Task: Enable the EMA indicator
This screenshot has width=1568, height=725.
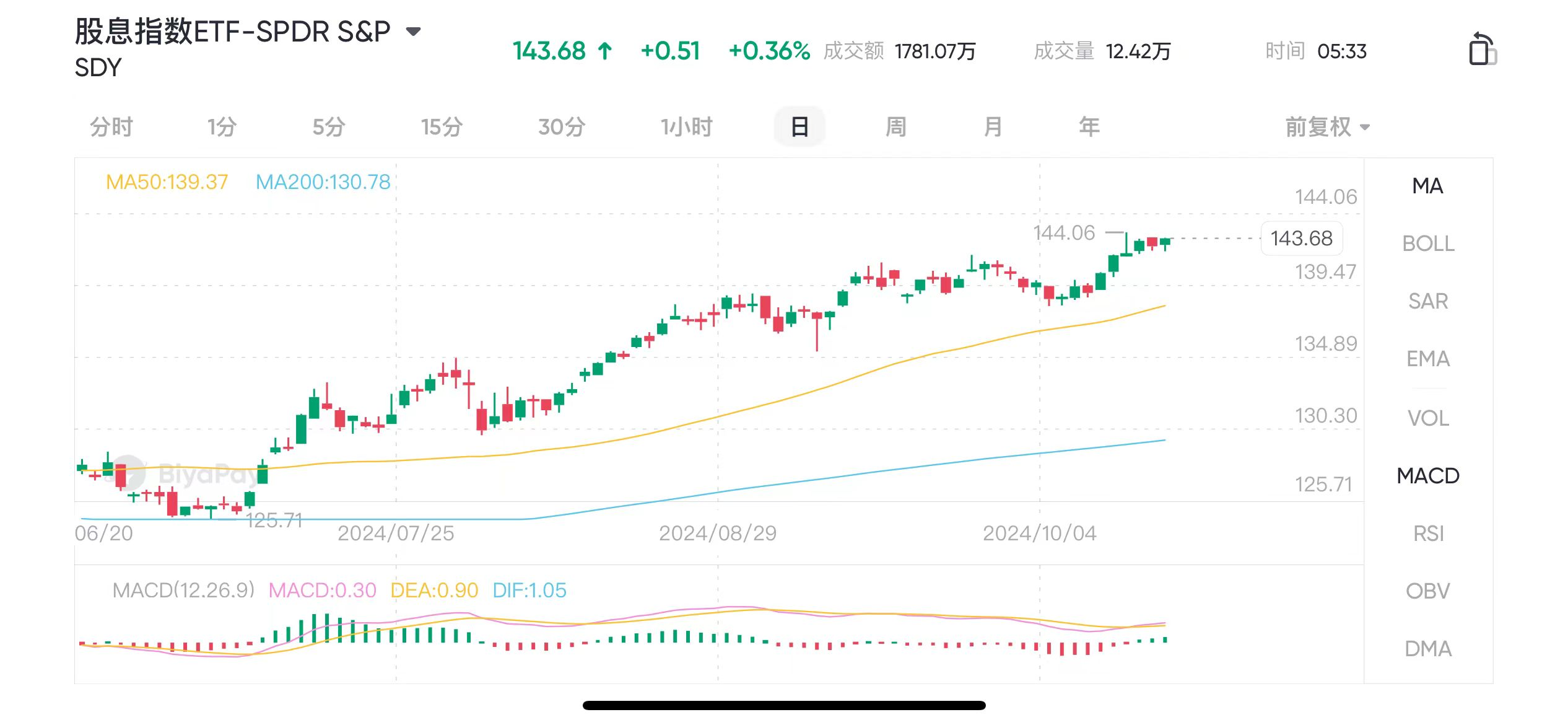Action: [1428, 359]
